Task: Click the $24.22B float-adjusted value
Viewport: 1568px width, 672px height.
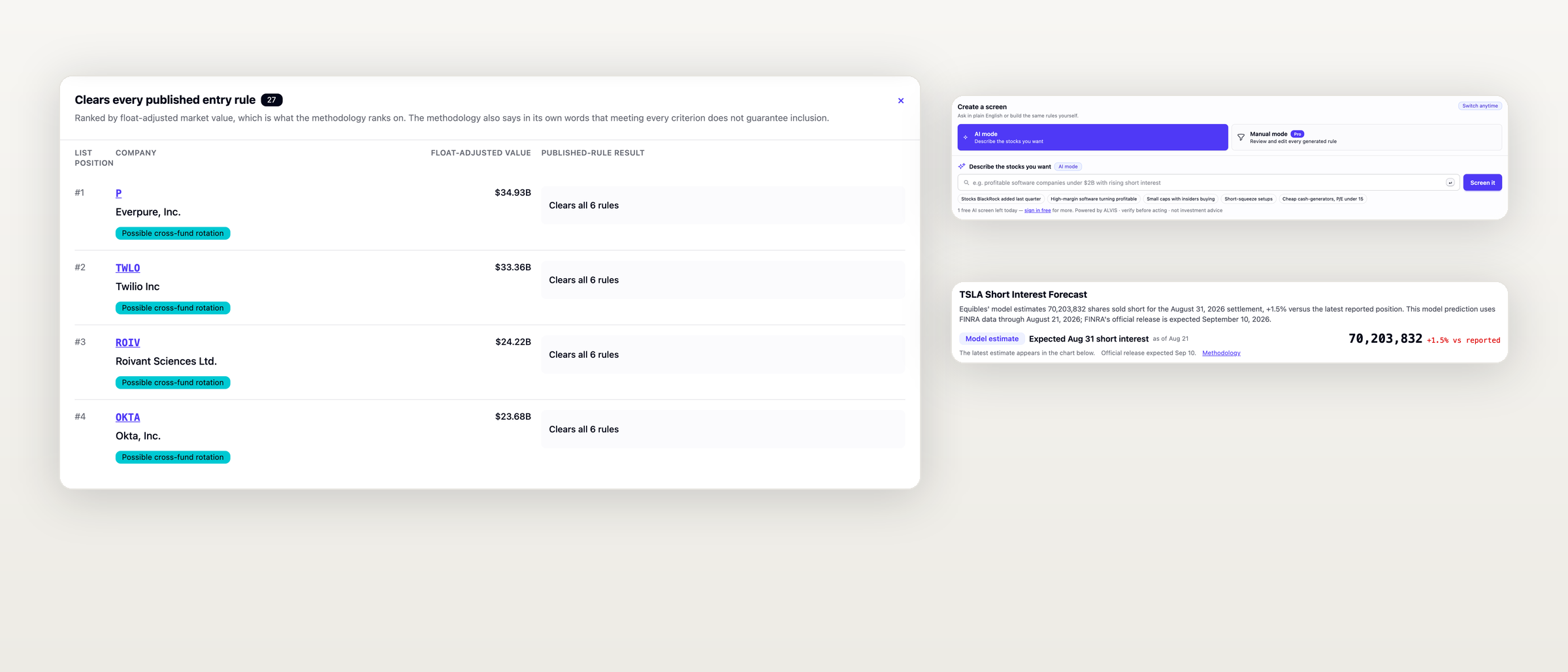Action: (513, 342)
